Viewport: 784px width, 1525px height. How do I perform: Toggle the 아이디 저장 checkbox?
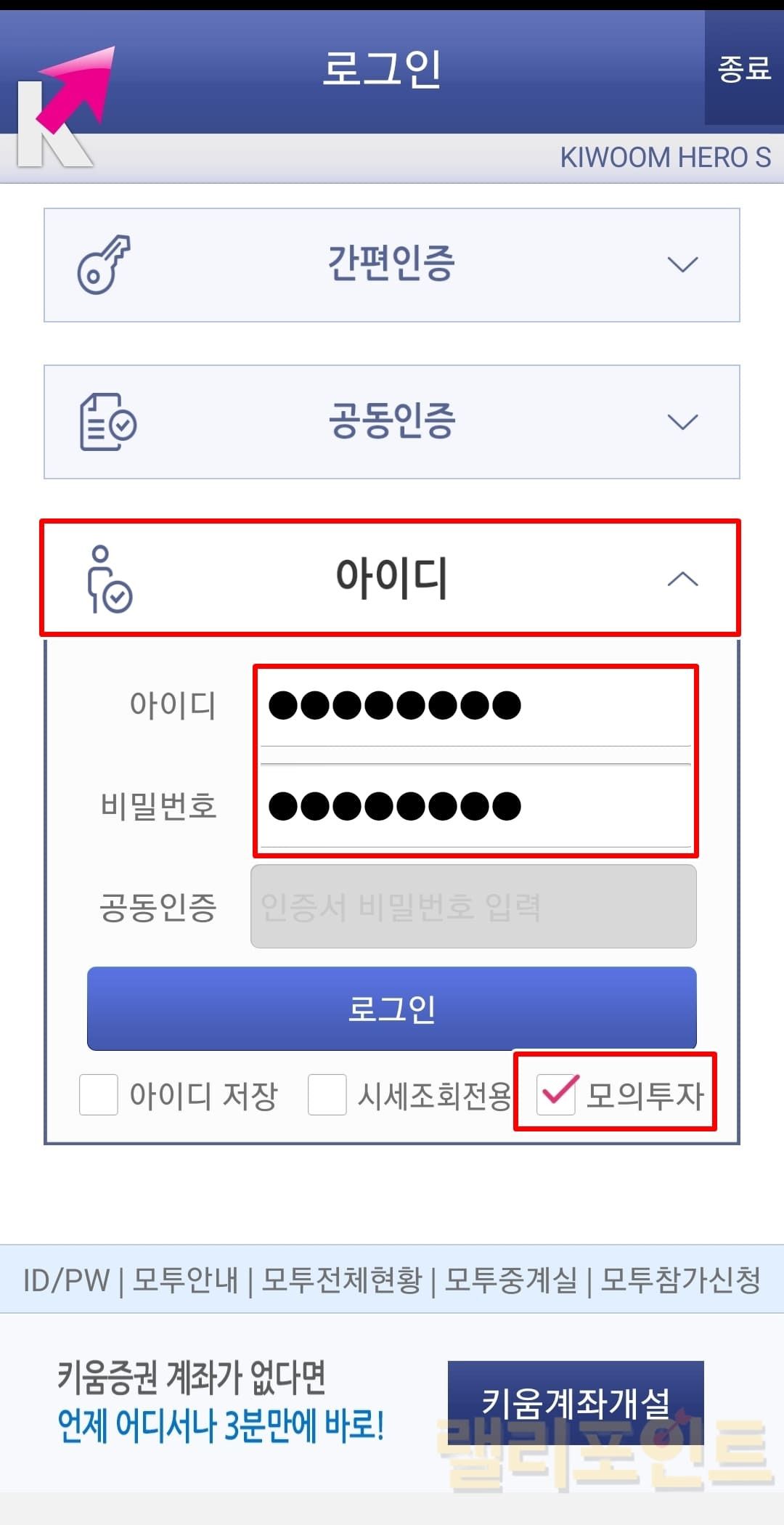[99, 1095]
